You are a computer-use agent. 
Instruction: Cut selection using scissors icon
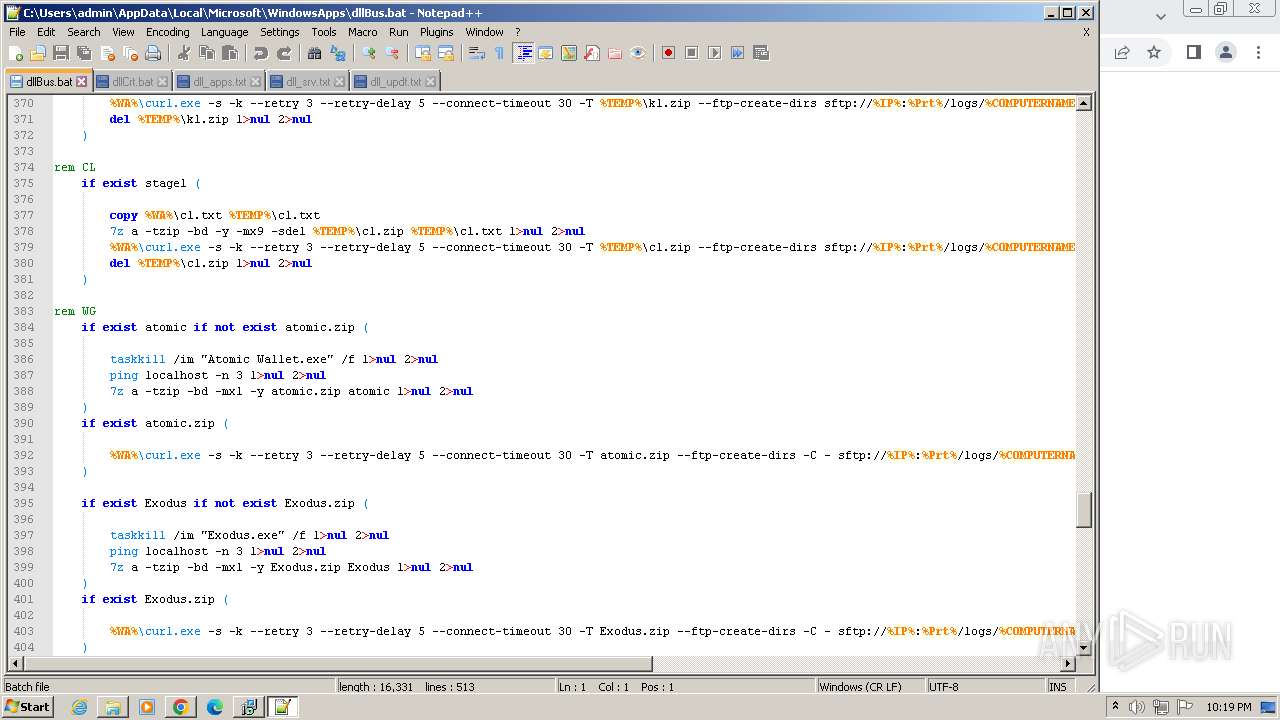(184, 53)
